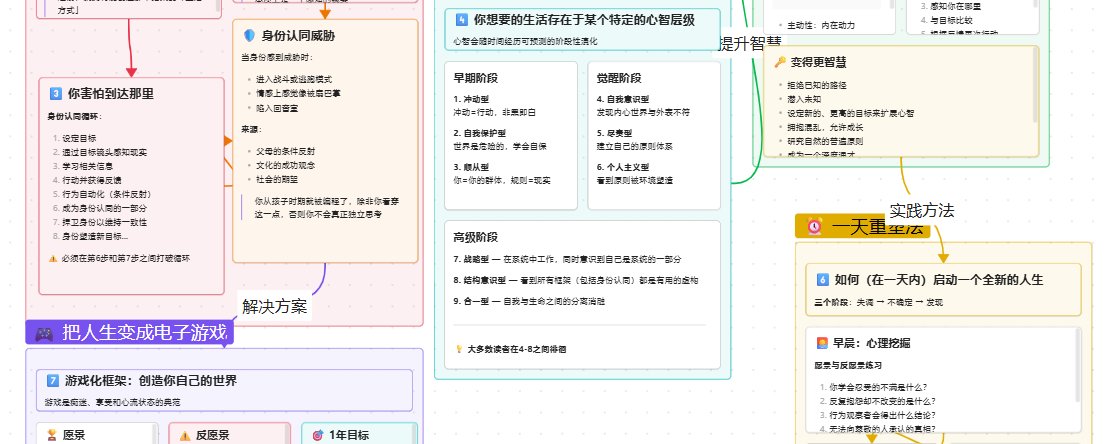
Task: Click list item 成为身份认同的一部分
Action: pyautogui.click(x=105, y=208)
